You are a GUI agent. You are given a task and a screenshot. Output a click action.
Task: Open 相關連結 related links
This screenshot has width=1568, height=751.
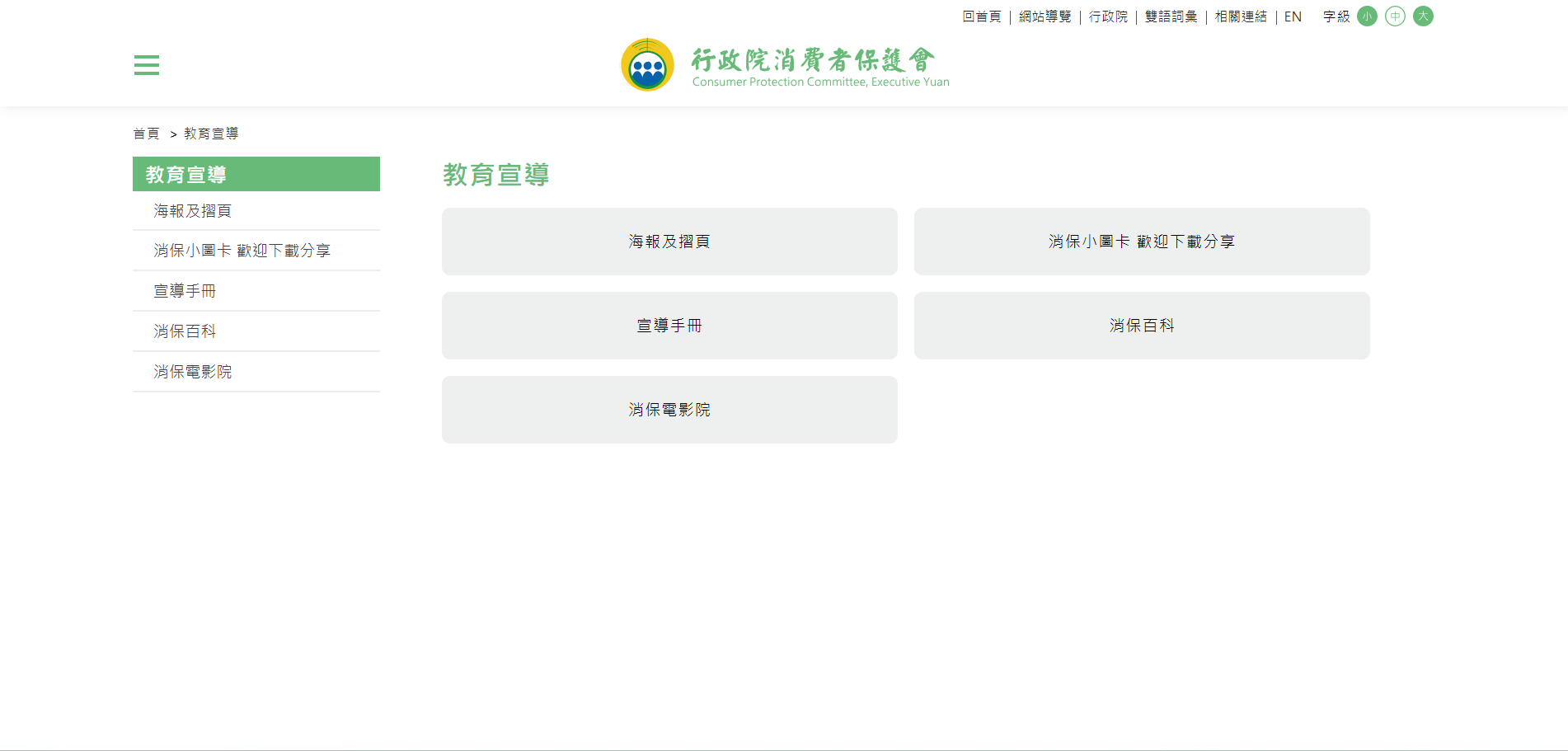click(1241, 16)
